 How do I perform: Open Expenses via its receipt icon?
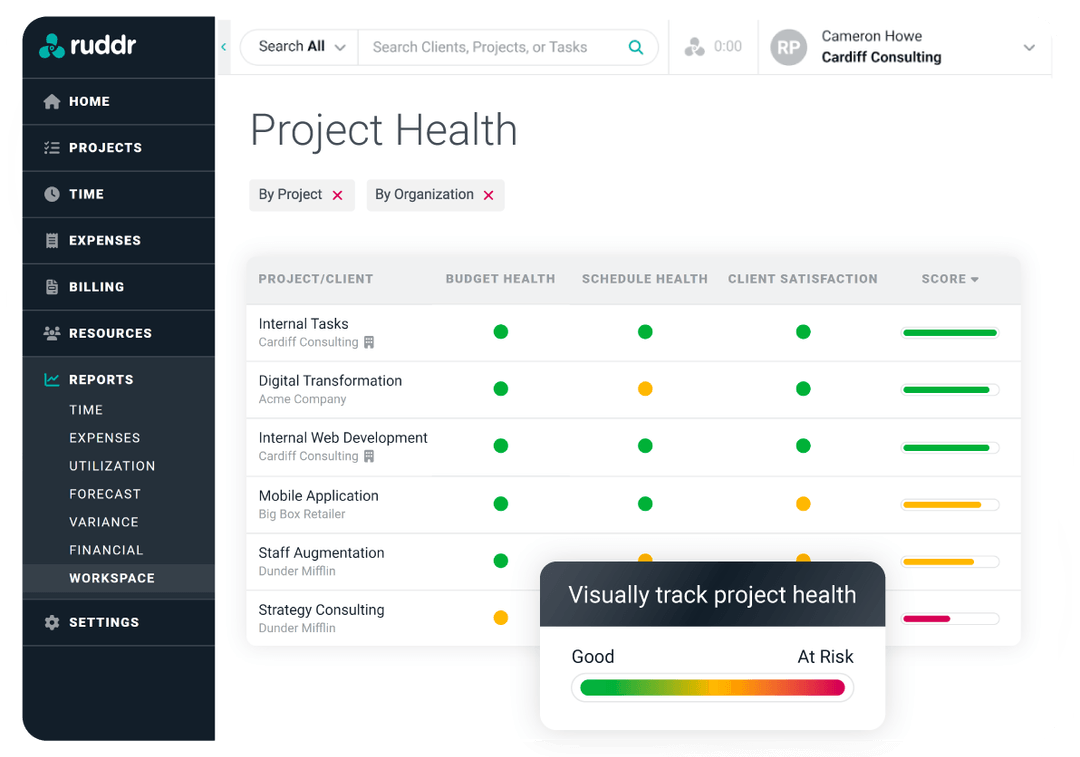click(50, 240)
